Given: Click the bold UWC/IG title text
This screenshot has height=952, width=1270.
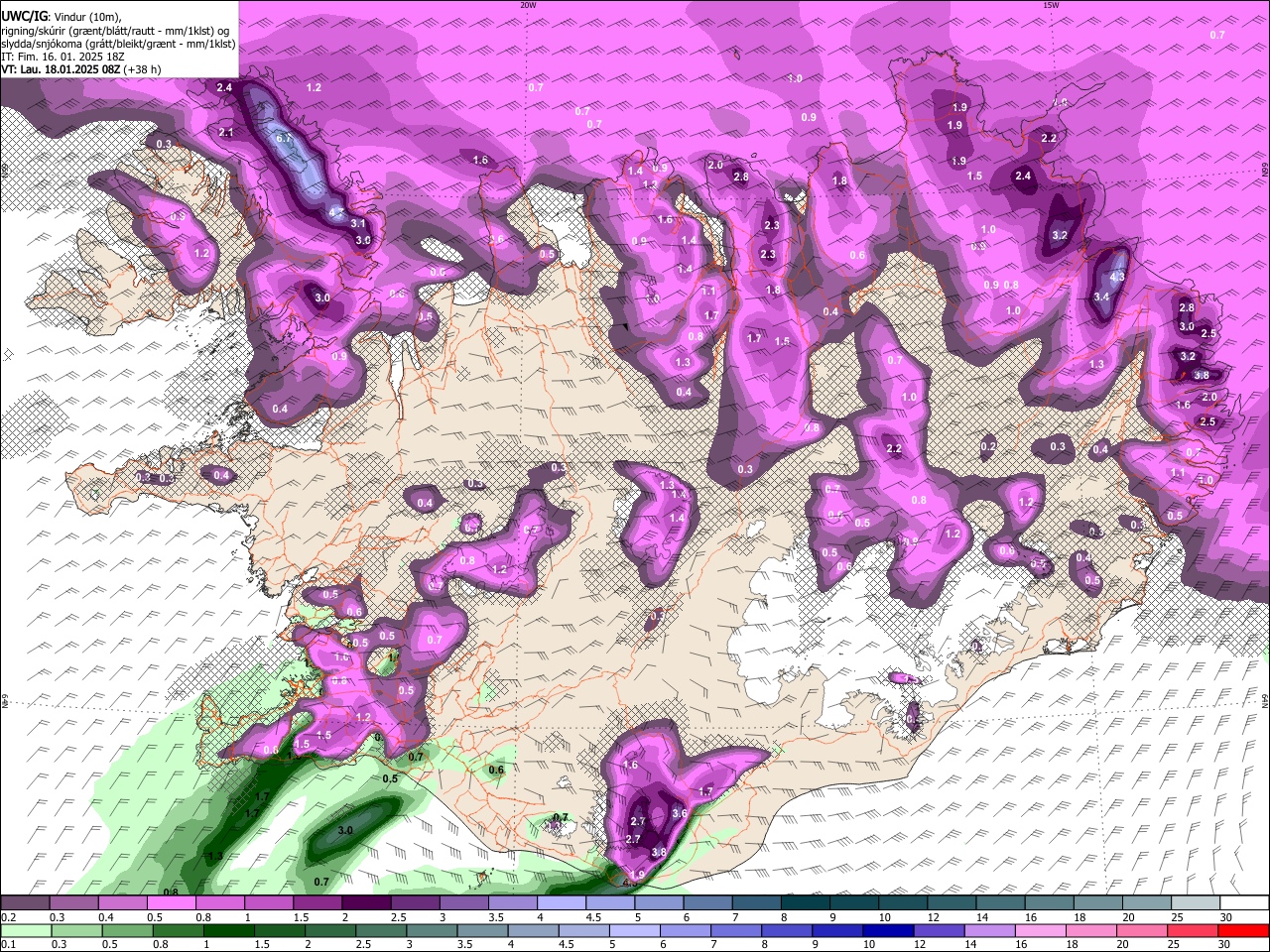Looking at the screenshot, I should (x=24, y=17).
